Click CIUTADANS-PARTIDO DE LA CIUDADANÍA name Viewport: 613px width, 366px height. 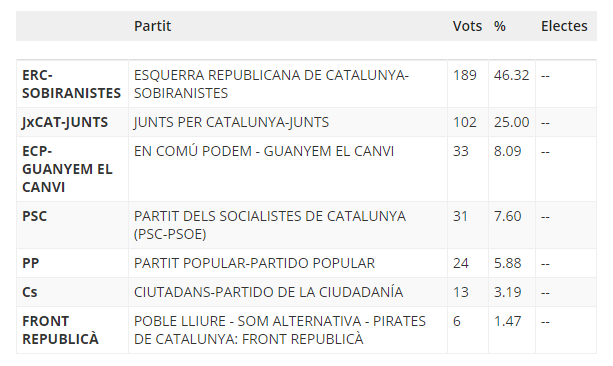coord(269,292)
